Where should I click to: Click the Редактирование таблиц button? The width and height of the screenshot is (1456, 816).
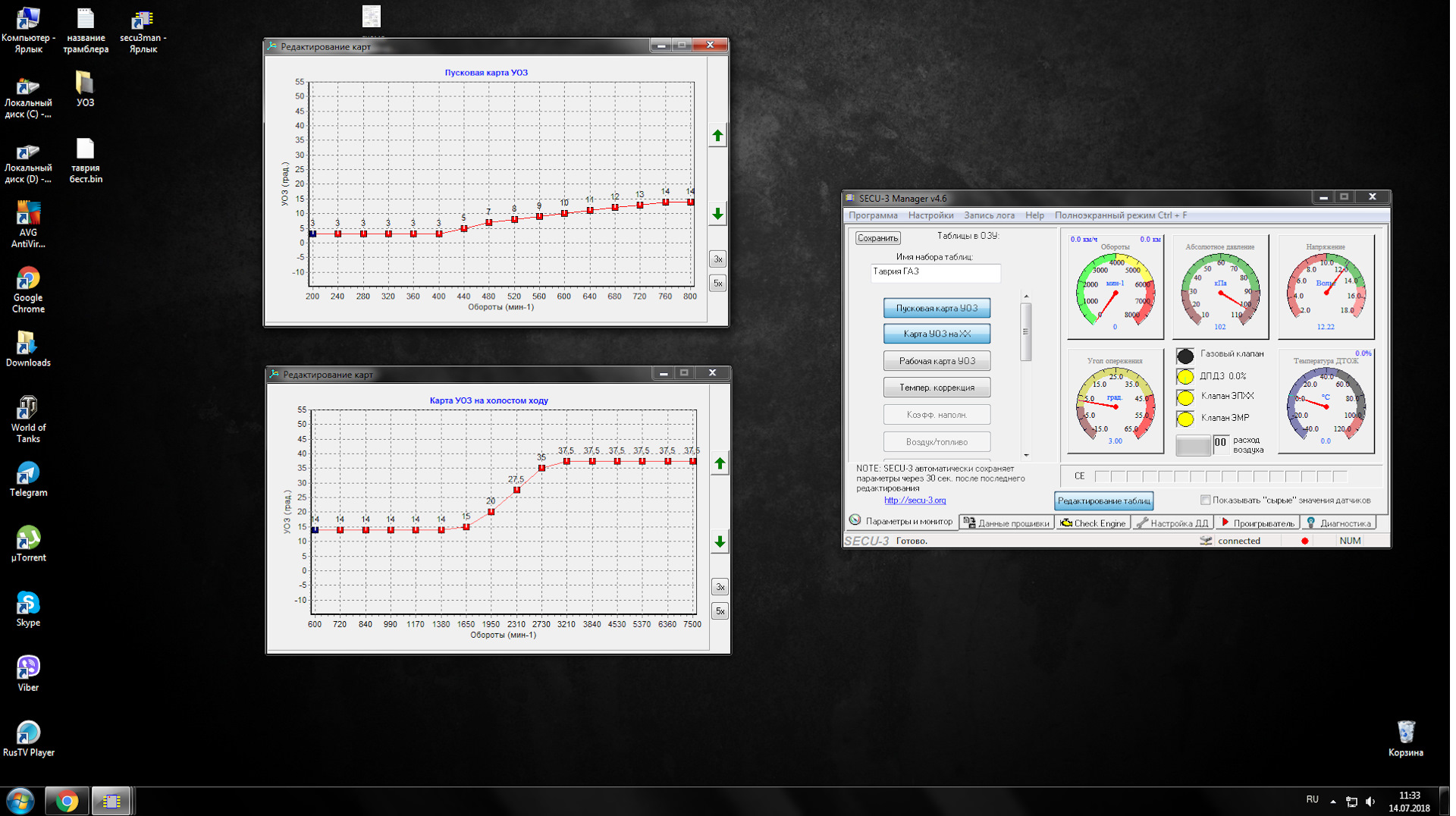coord(1103,501)
